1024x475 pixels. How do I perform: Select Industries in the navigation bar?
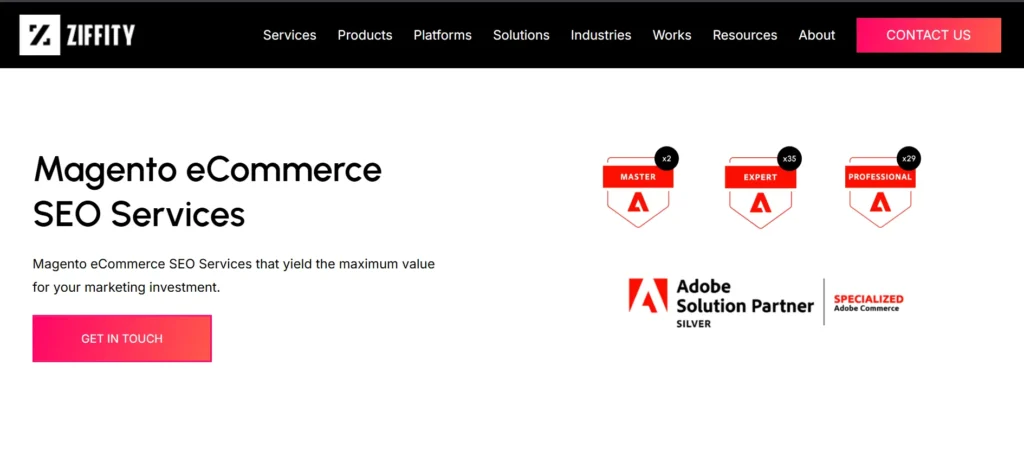pos(601,35)
